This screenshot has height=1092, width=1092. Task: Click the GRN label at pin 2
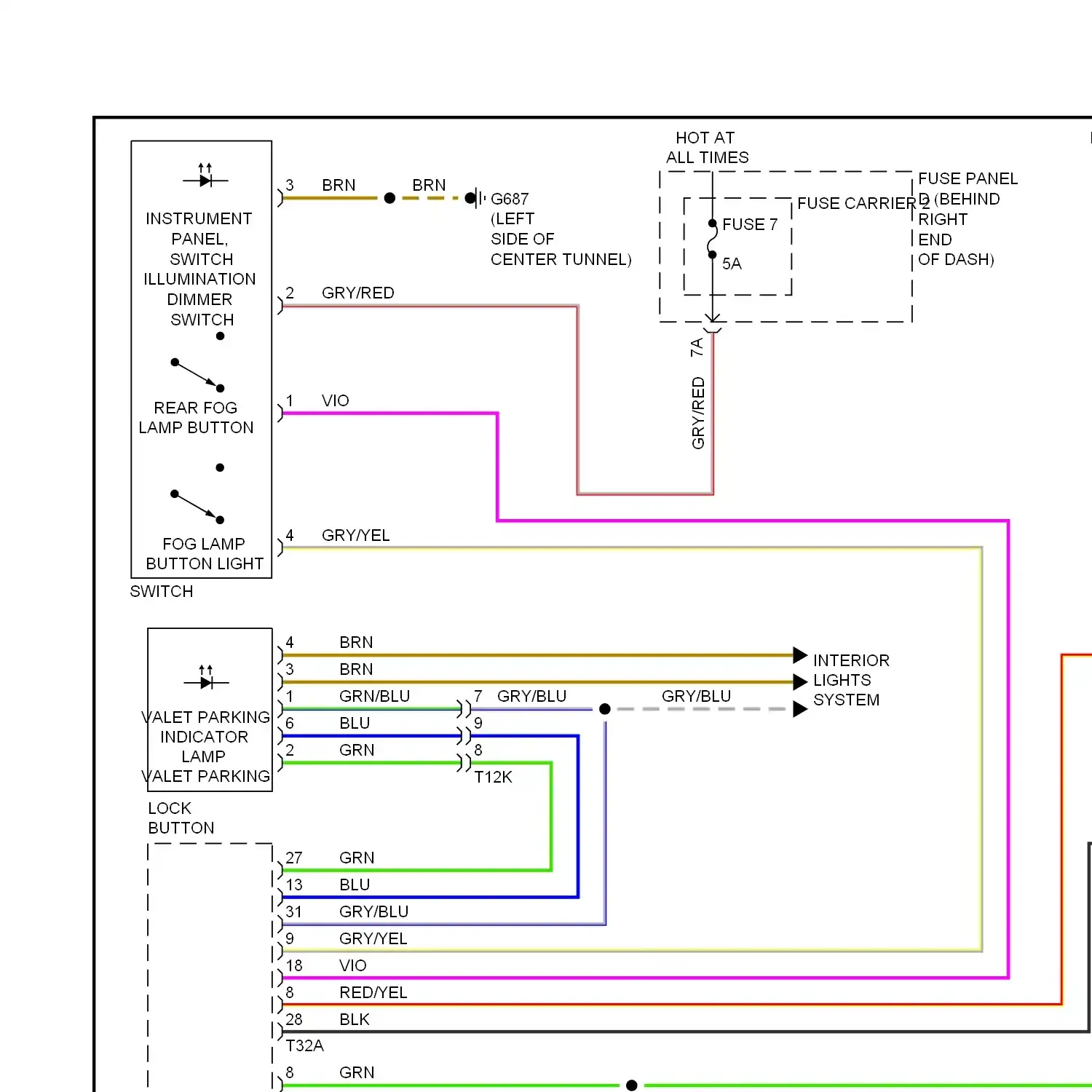pos(357,750)
